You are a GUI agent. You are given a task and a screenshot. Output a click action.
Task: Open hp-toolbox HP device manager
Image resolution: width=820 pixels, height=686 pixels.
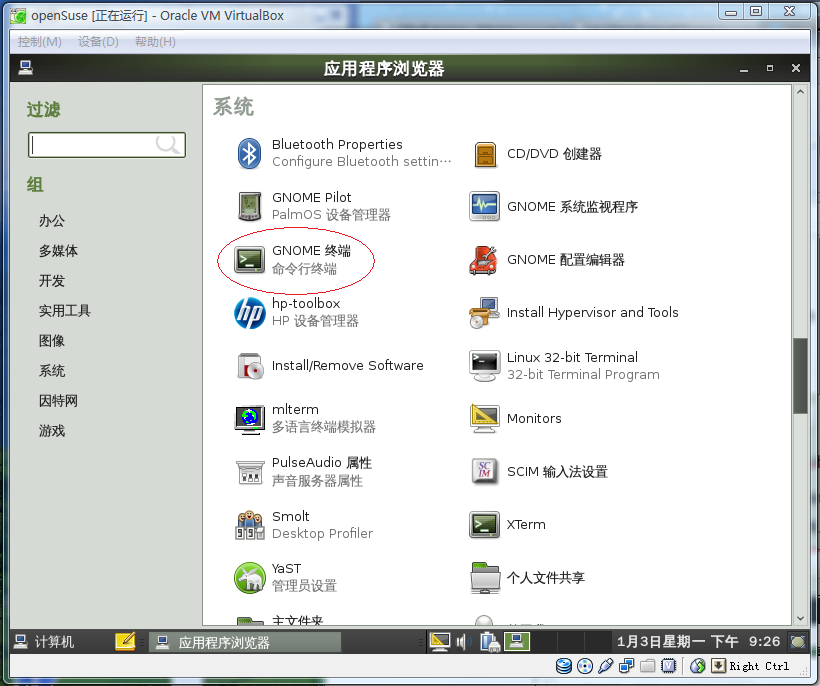click(x=297, y=312)
